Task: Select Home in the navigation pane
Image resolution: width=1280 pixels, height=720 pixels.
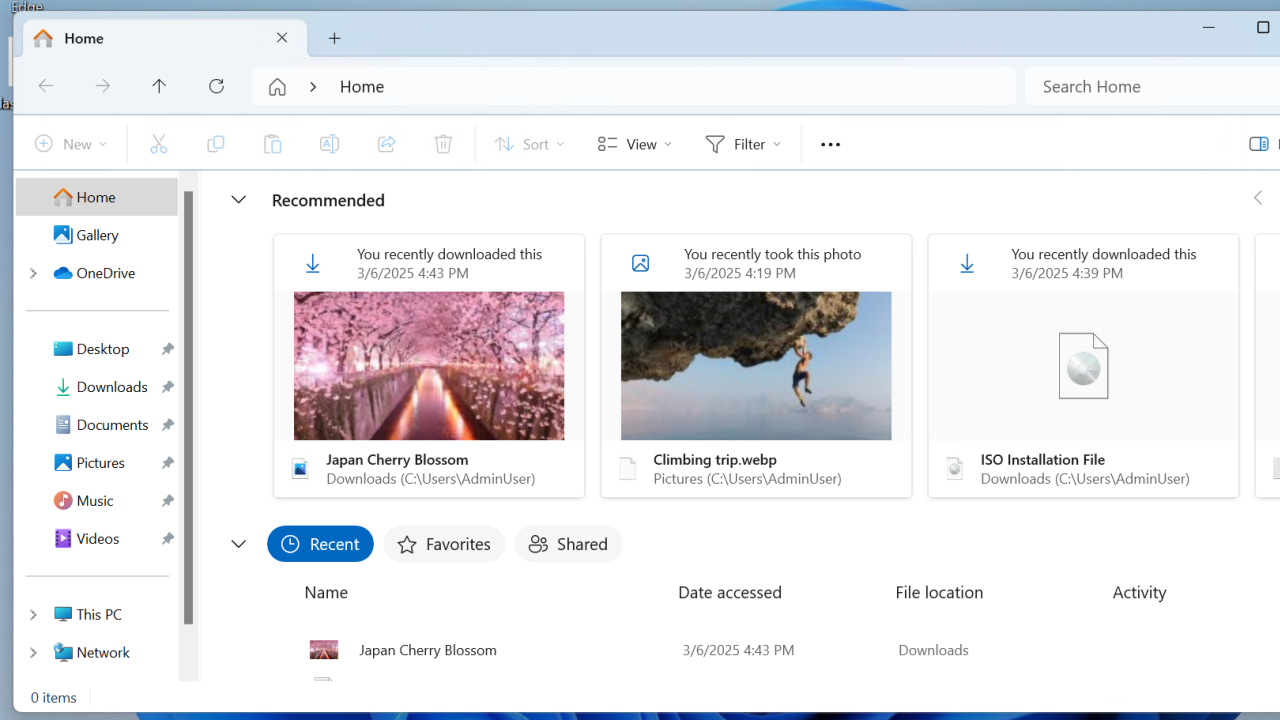Action: (x=97, y=197)
